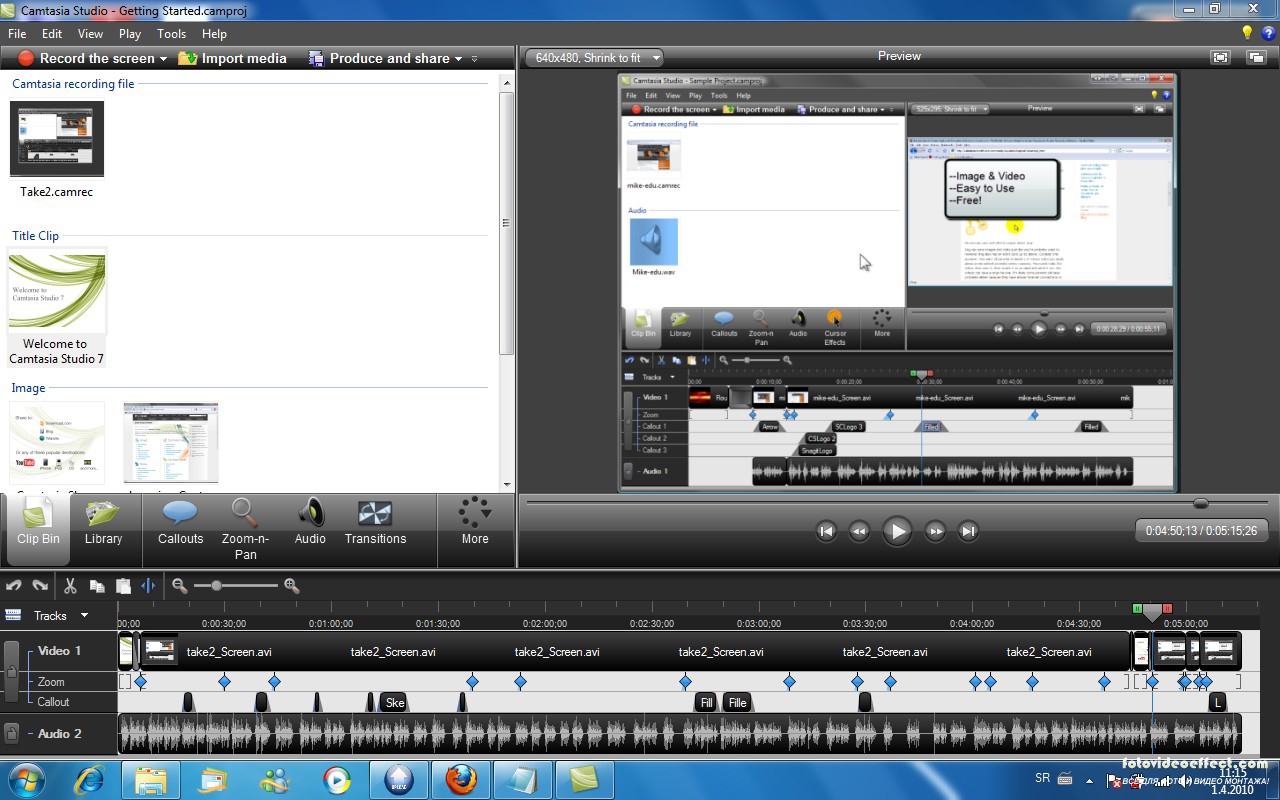Screen dimensions: 1280x800
Task: Click the Tracks icon beside the Tracks label
Action: 13,615
